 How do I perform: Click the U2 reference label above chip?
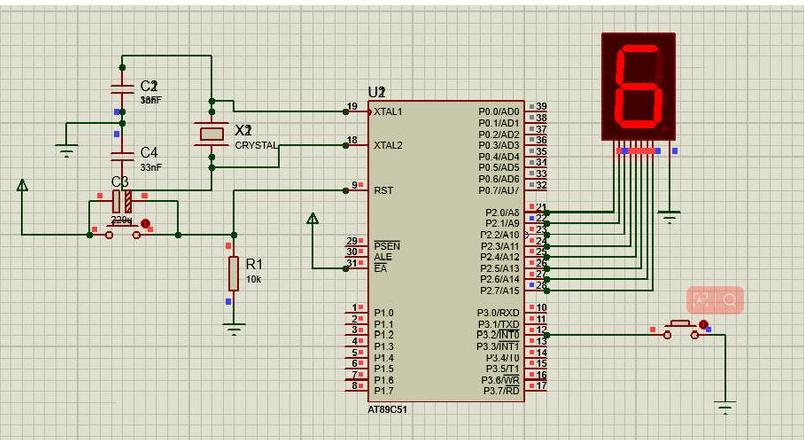coord(376,92)
